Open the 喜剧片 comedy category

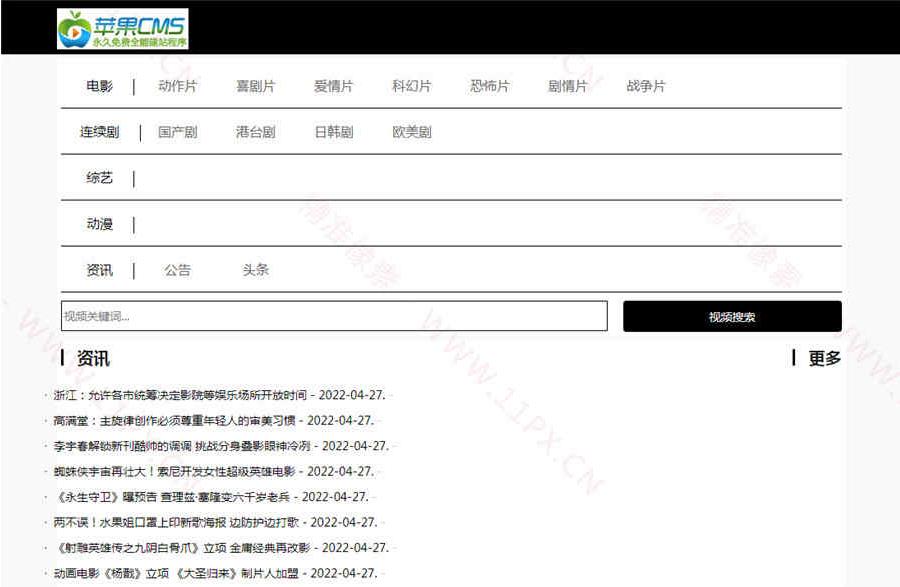(257, 86)
